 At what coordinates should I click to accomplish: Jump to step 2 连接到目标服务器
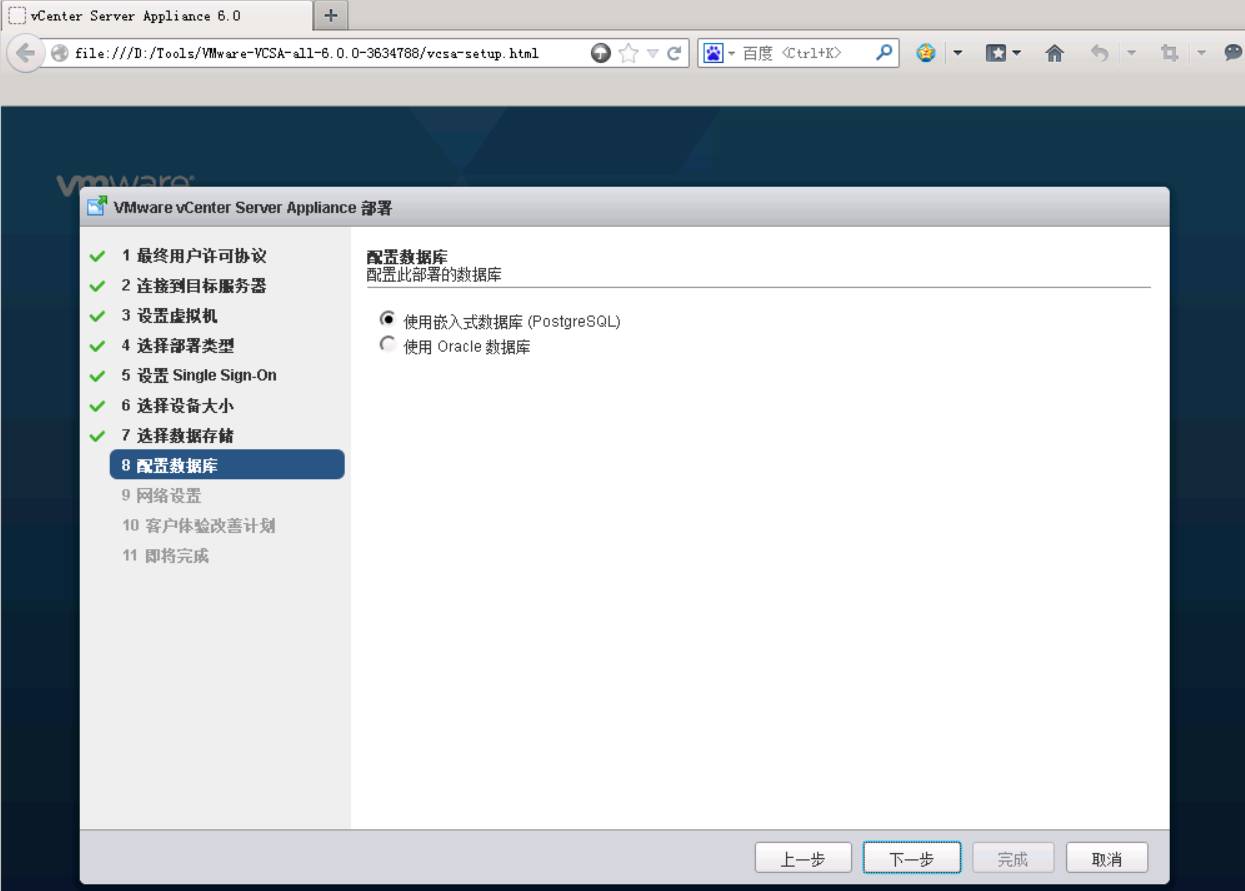coord(194,286)
